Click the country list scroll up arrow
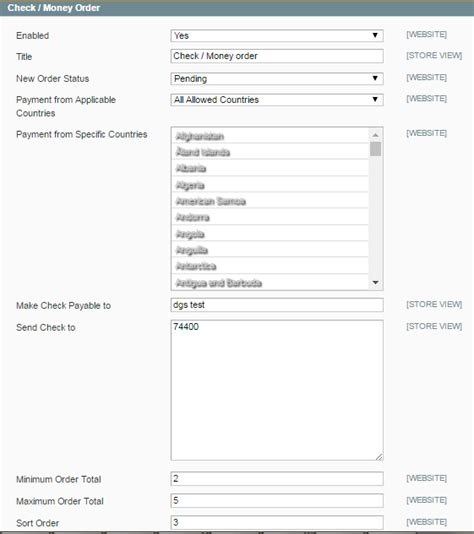This screenshot has width=474, height=534. (x=376, y=135)
